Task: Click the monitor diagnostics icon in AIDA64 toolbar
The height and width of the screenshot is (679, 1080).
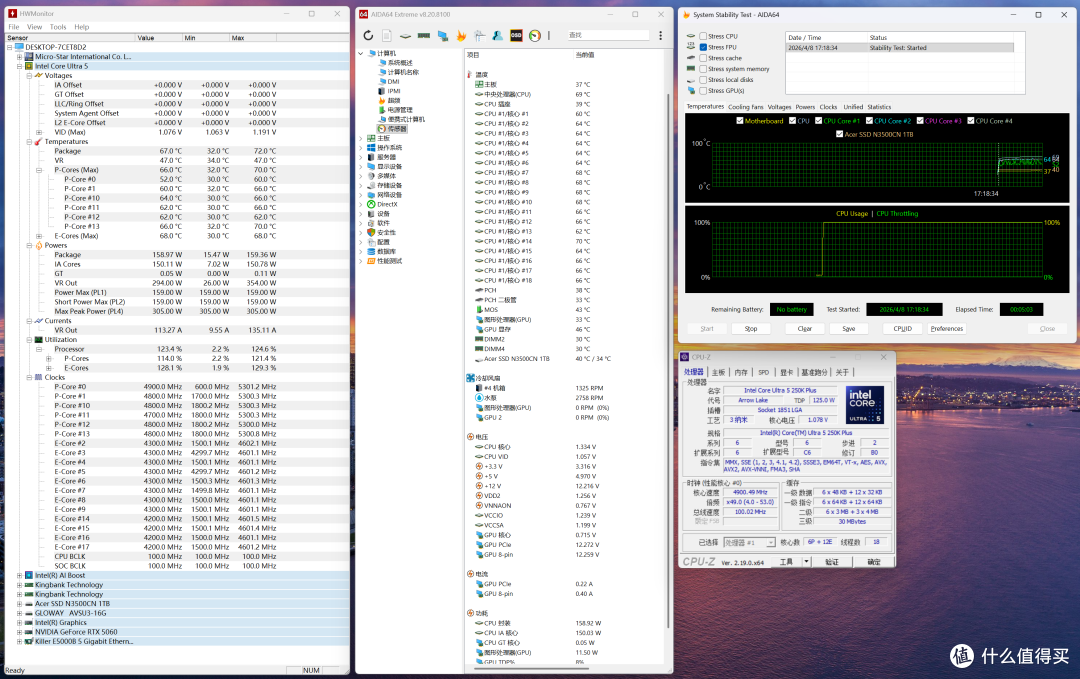Action: click(442, 35)
